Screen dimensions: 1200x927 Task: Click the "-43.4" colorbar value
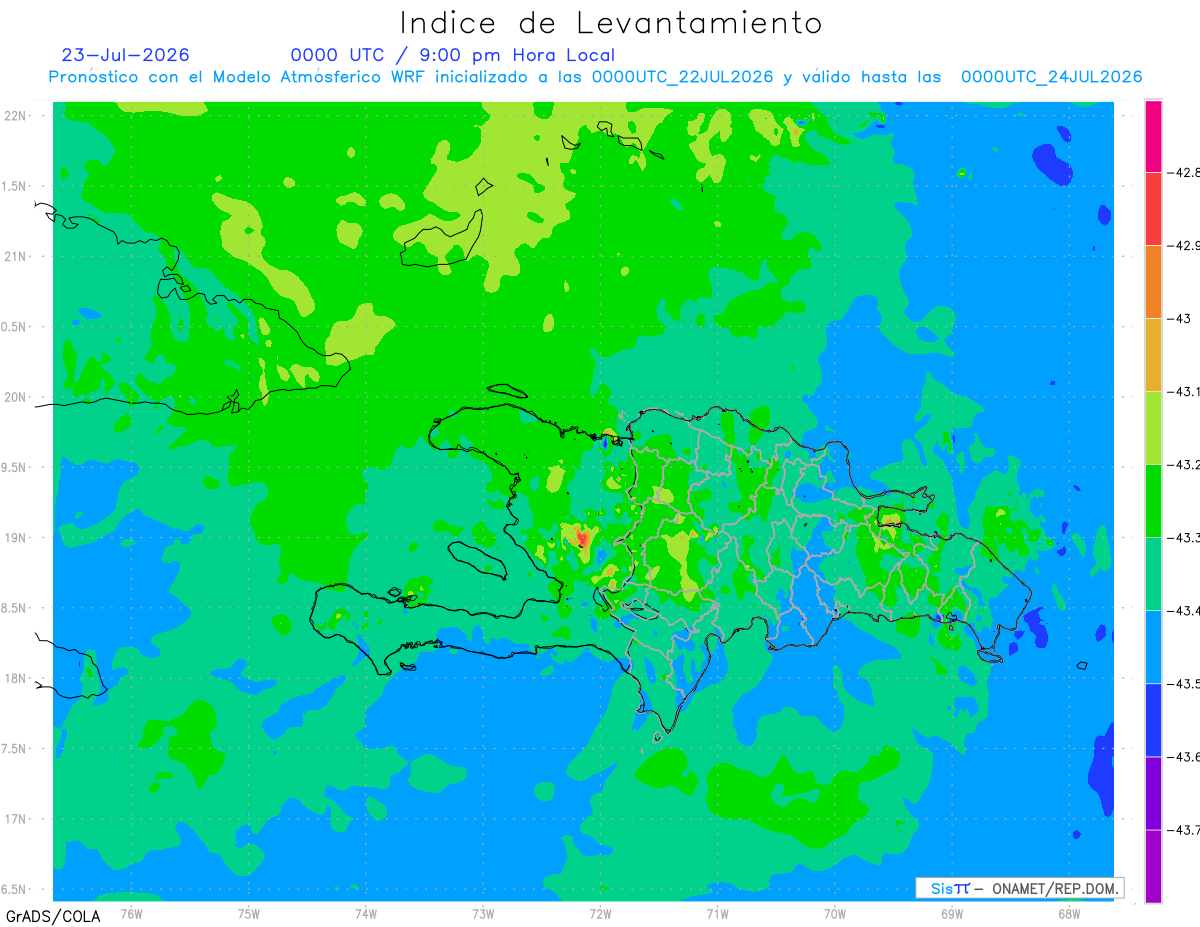[x=1183, y=610]
